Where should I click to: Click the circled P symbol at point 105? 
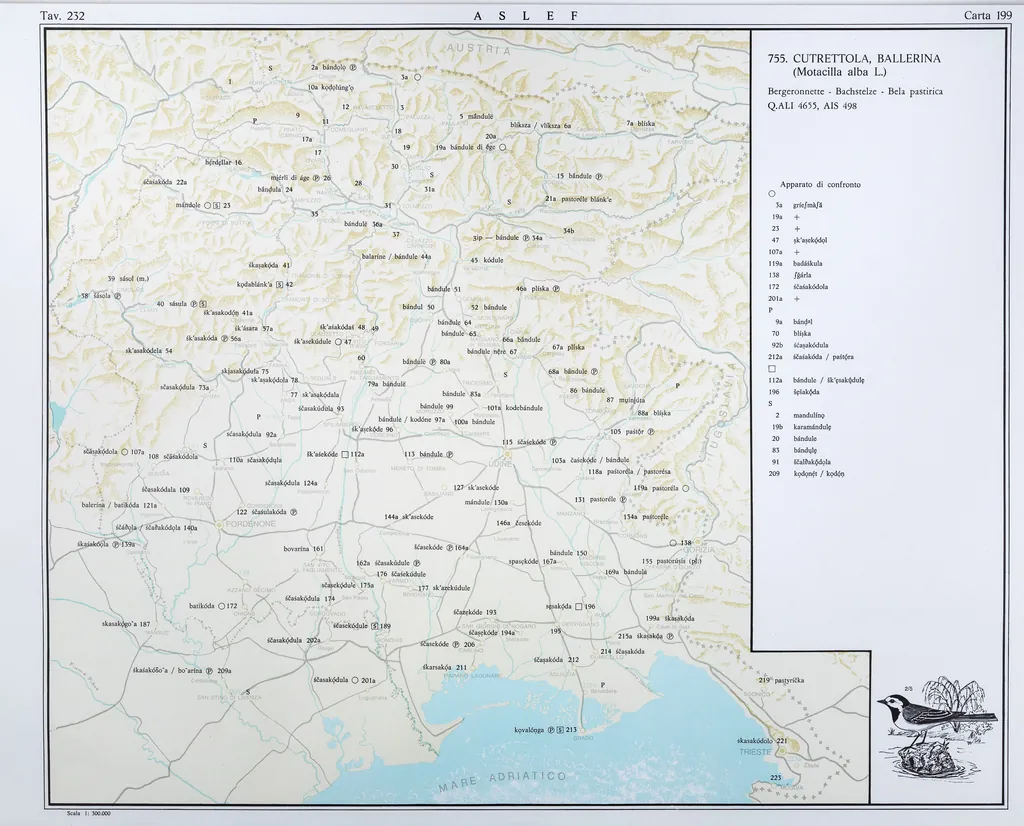[650, 432]
